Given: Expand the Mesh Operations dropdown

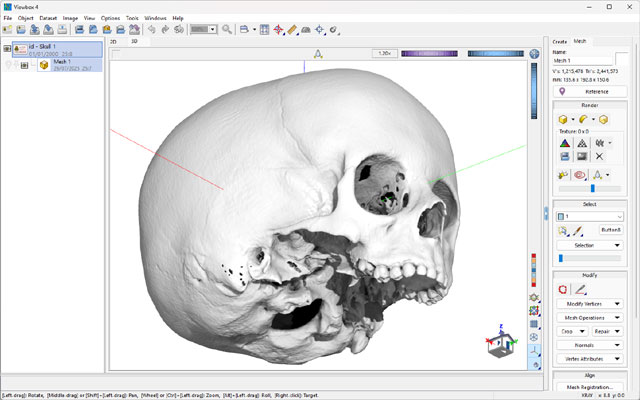Looking at the screenshot, I should coord(589,317).
